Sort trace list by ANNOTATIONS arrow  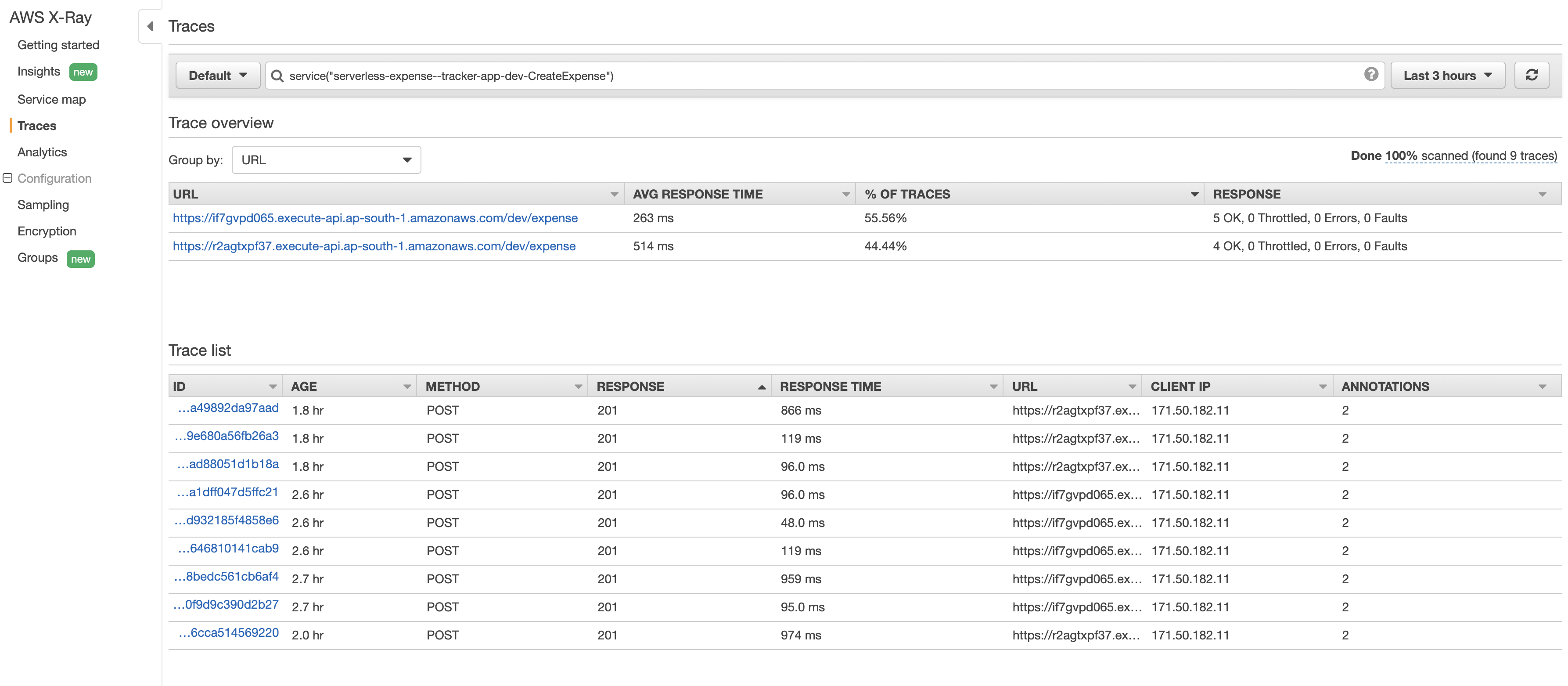pyautogui.click(x=1542, y=387)
